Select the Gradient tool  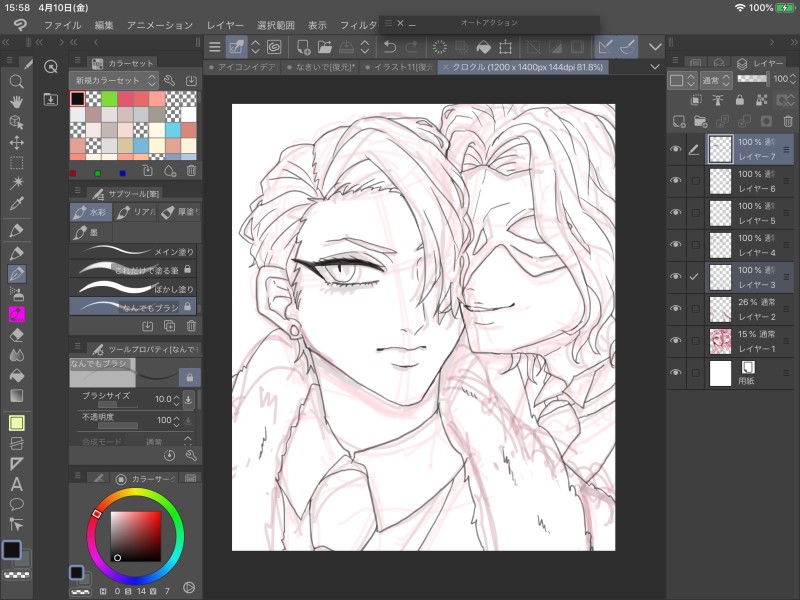tap(16, 395)
